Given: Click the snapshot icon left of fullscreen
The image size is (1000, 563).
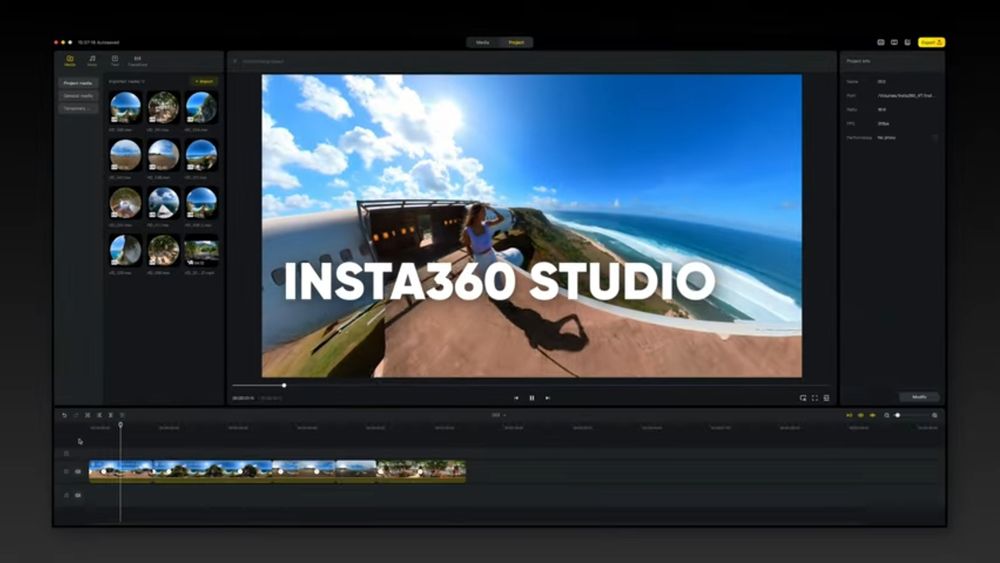Looking at the screenshot, I should click(803, 398).
